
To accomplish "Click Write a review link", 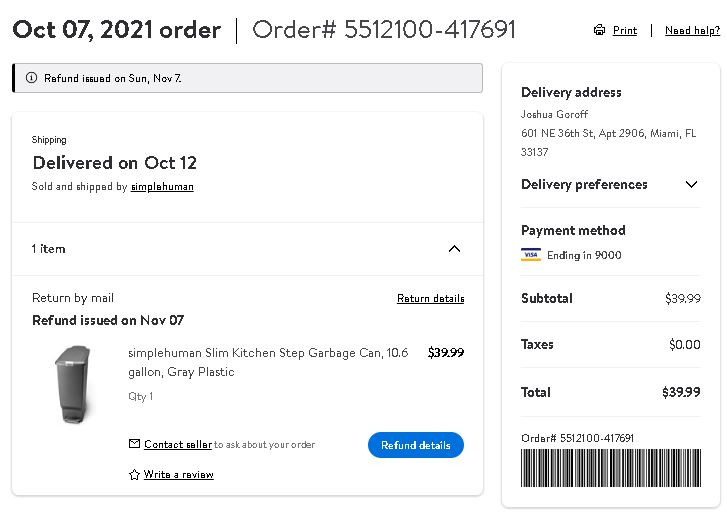I will 179,474.
